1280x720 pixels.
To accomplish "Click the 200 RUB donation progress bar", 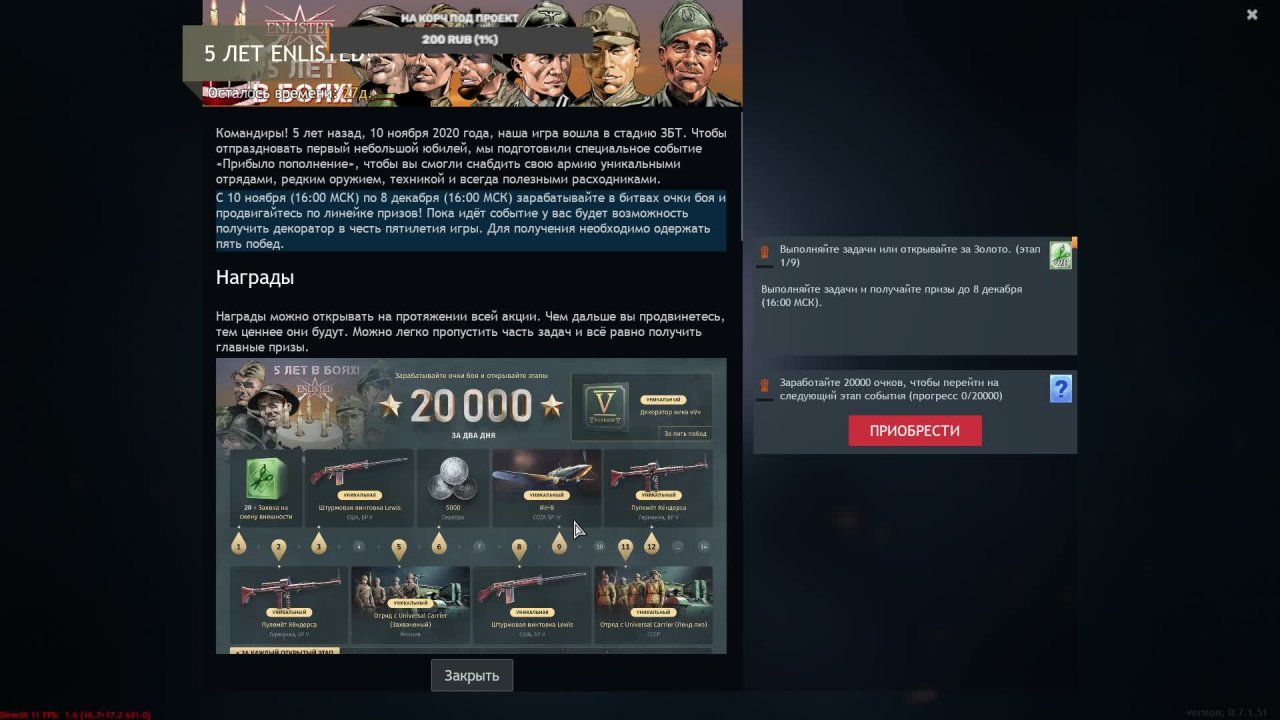I will (x=460, y=39).
